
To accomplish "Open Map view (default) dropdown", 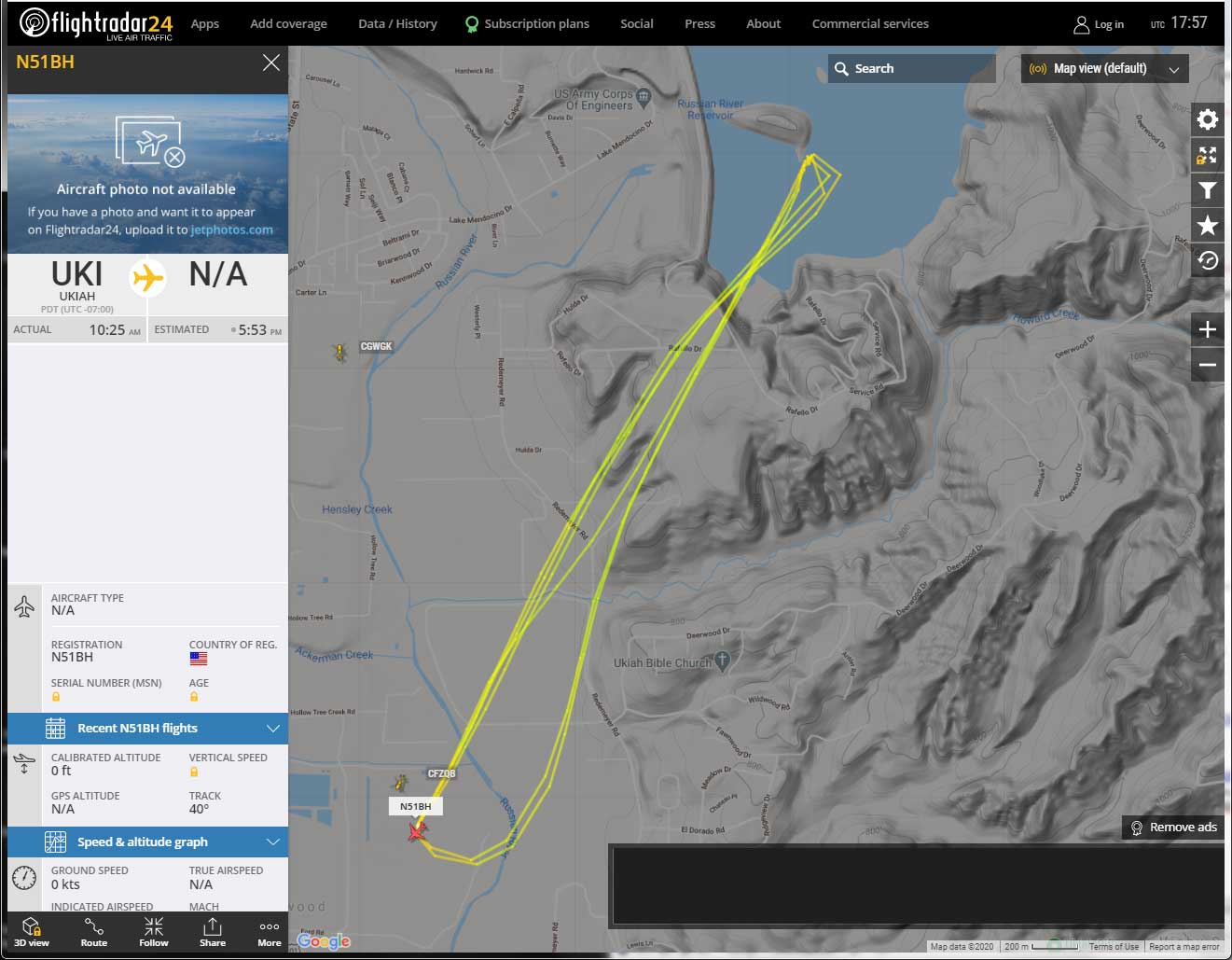I will 1104,69.
